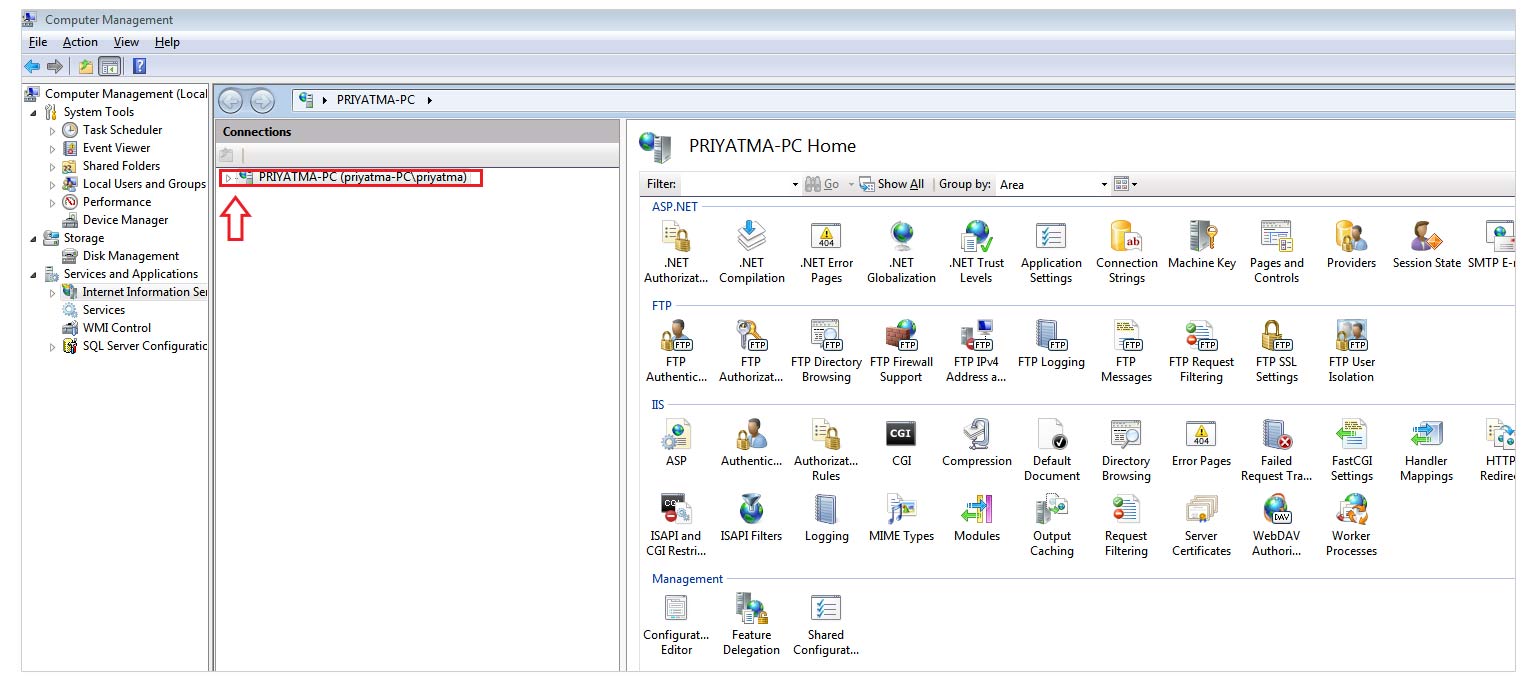Open .NET Error Pages feature
Viewport: 1537px width, 681px height.
pos(826,252)
